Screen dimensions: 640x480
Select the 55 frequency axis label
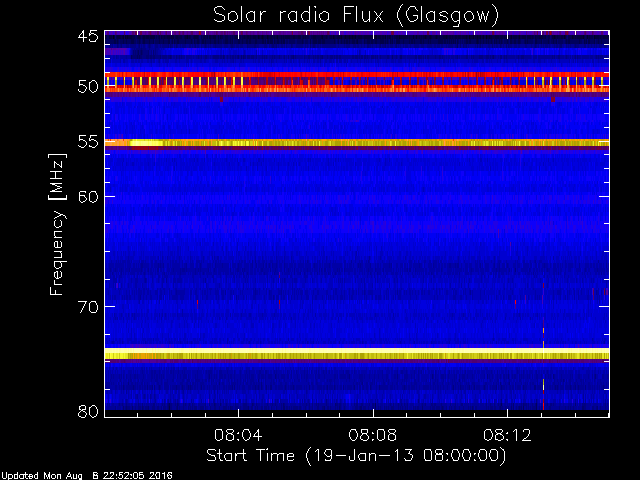click(x=88, y=142)
